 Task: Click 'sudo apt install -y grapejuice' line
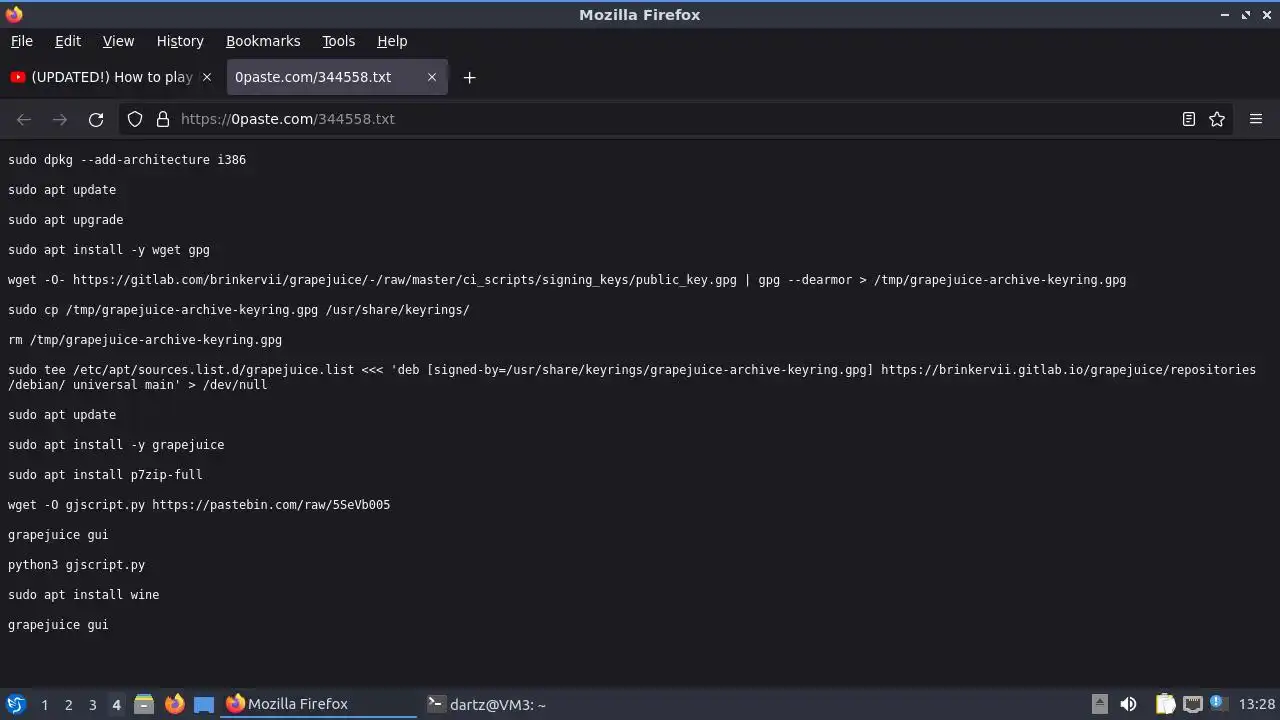pos(116,445)
